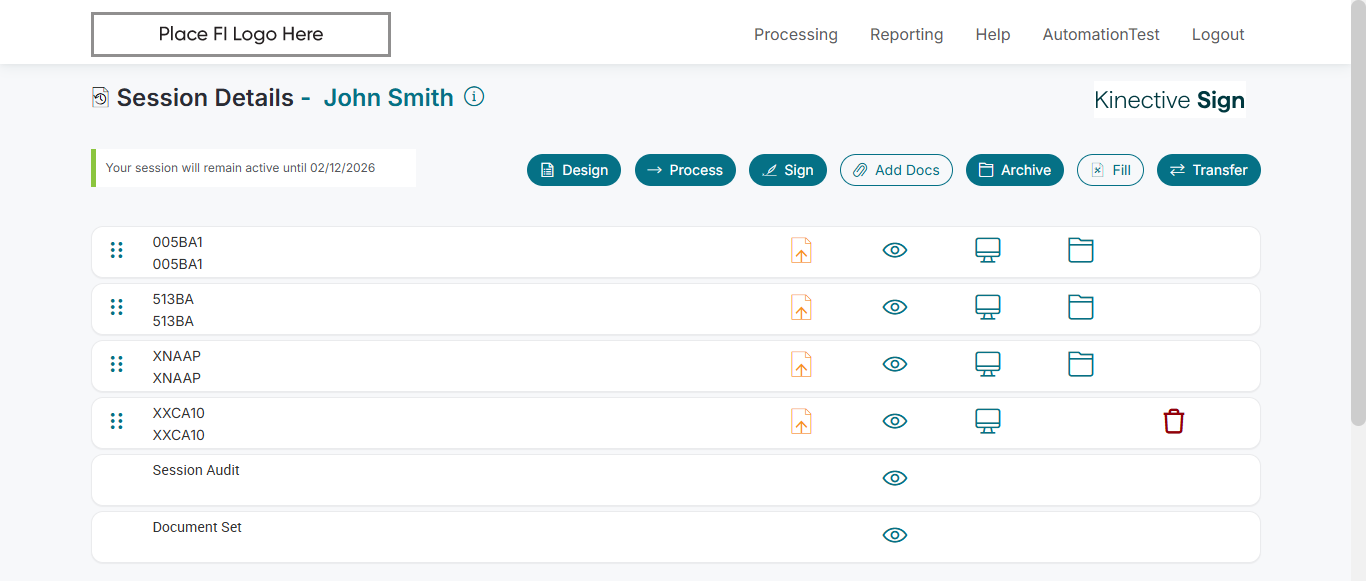Click the eye icon for 513BA

(895, 307)
